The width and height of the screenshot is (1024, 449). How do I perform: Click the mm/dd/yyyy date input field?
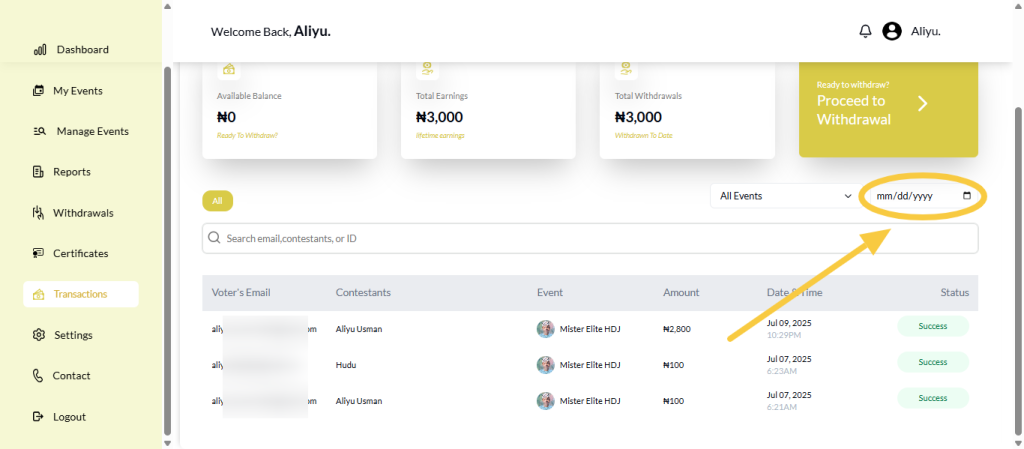(x=910, y=196)
